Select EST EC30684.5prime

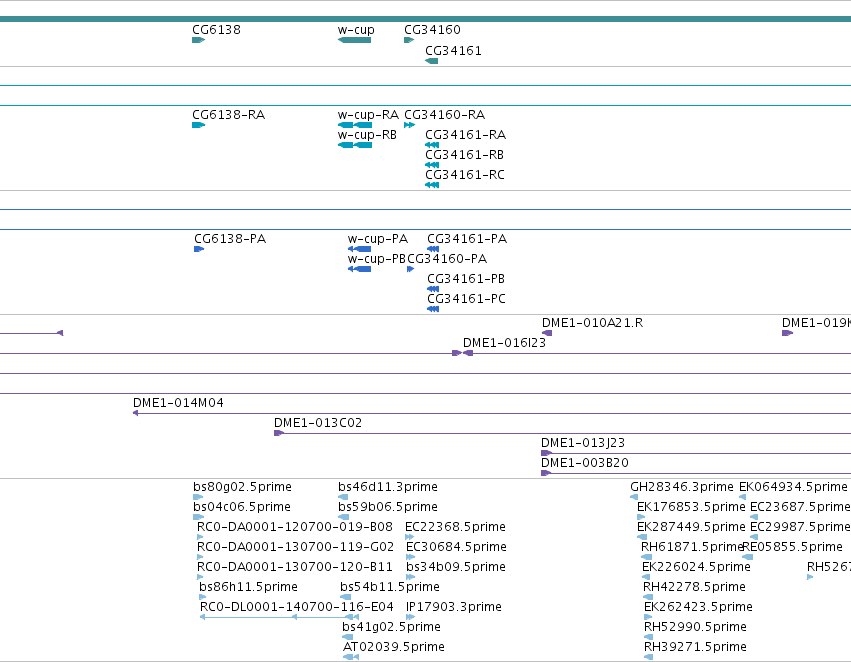click(456, 547)
